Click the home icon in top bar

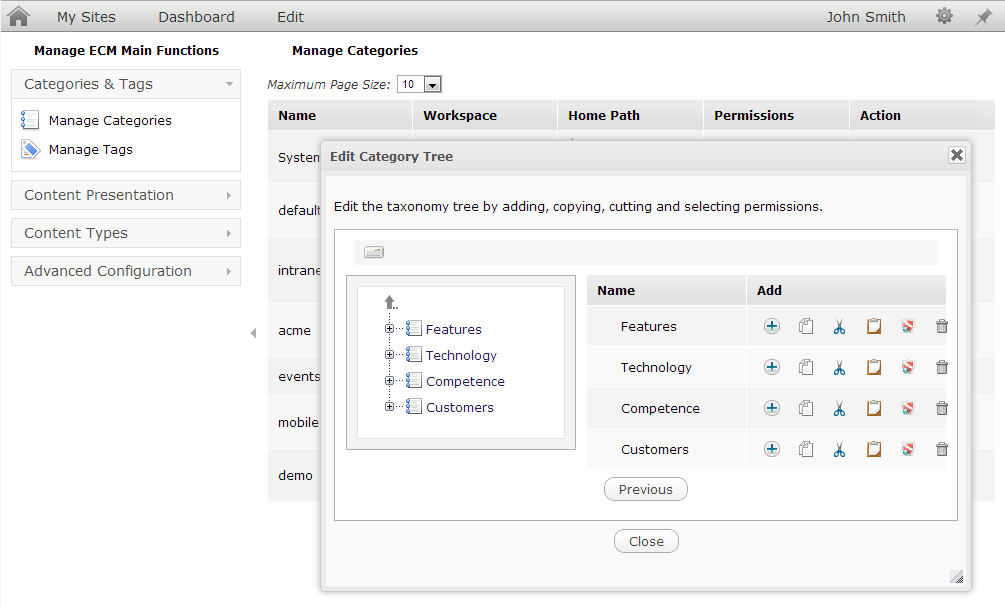(19, 16)
